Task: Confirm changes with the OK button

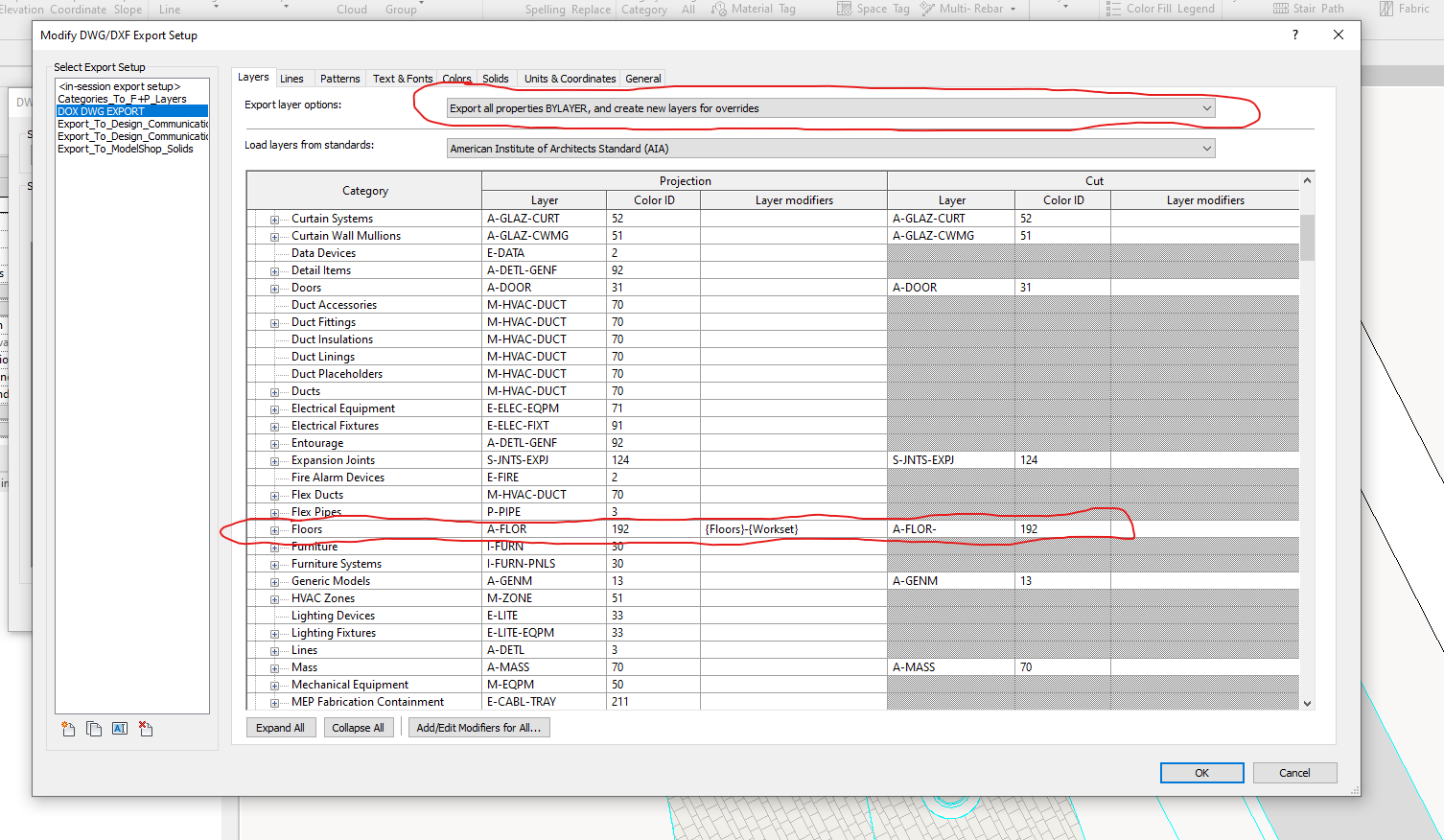Action: pos(1201,772)
